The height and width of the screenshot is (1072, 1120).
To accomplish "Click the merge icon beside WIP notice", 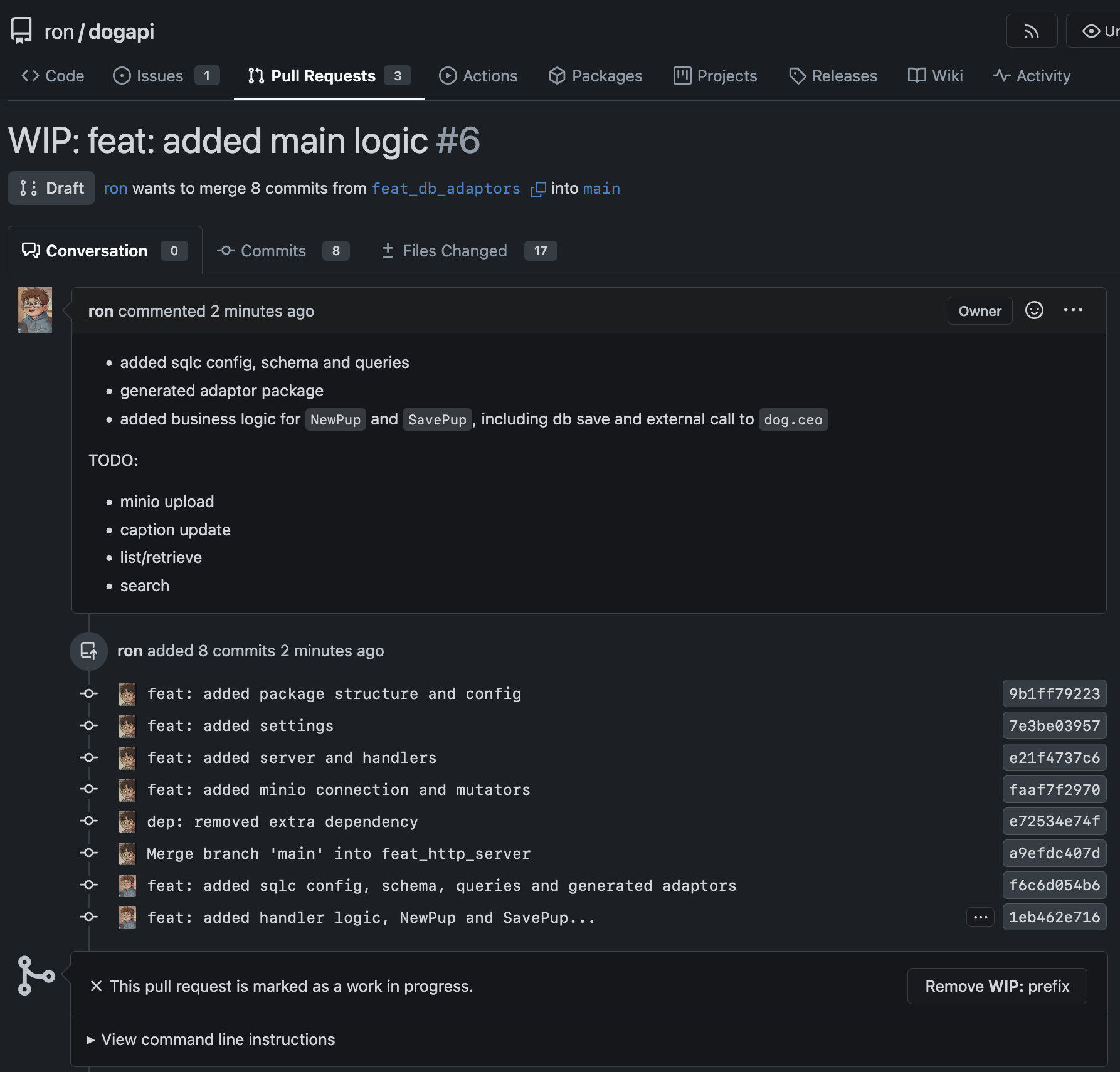I will point(36,975).
